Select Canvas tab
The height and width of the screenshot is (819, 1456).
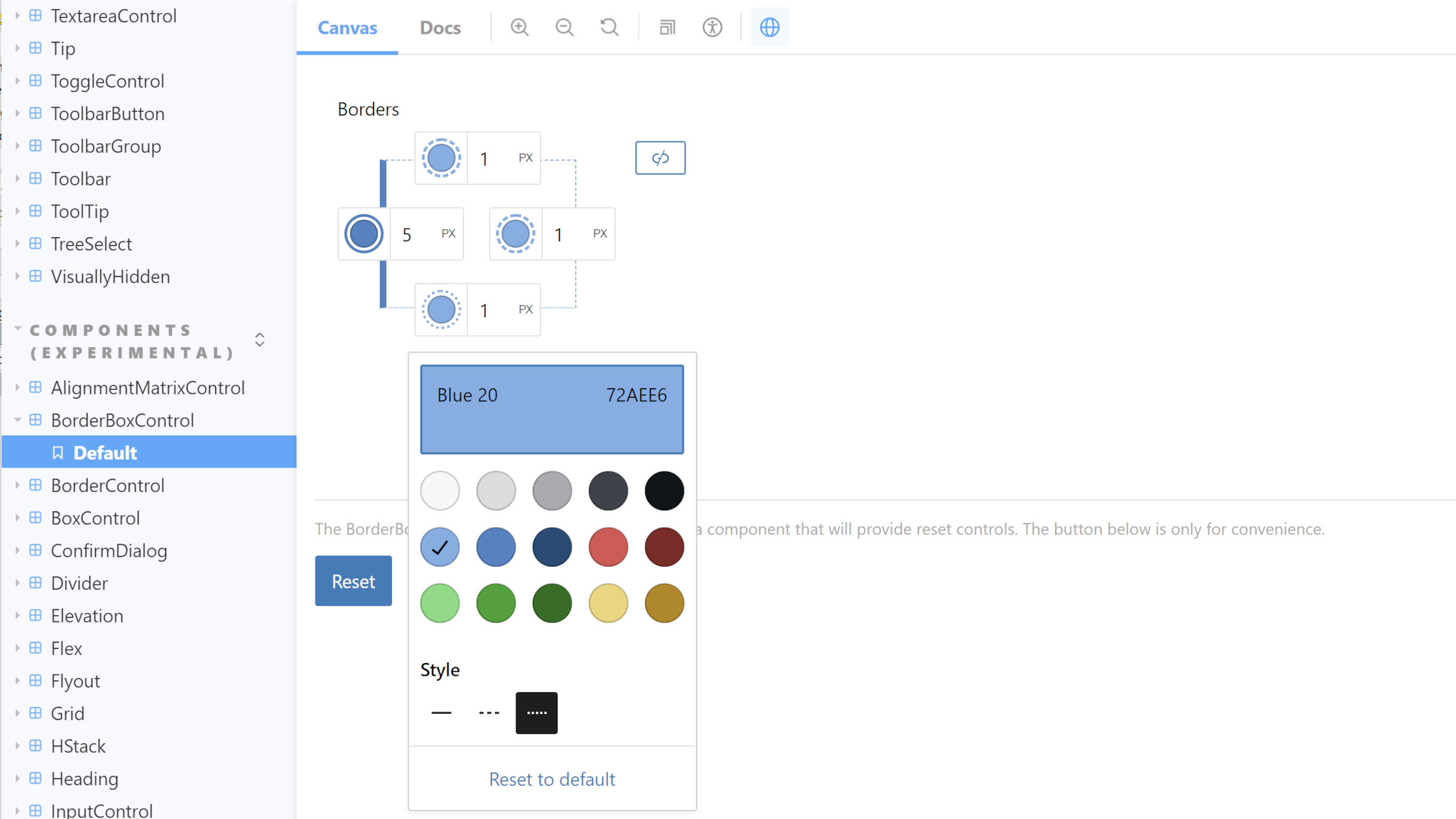click(348, 27)
